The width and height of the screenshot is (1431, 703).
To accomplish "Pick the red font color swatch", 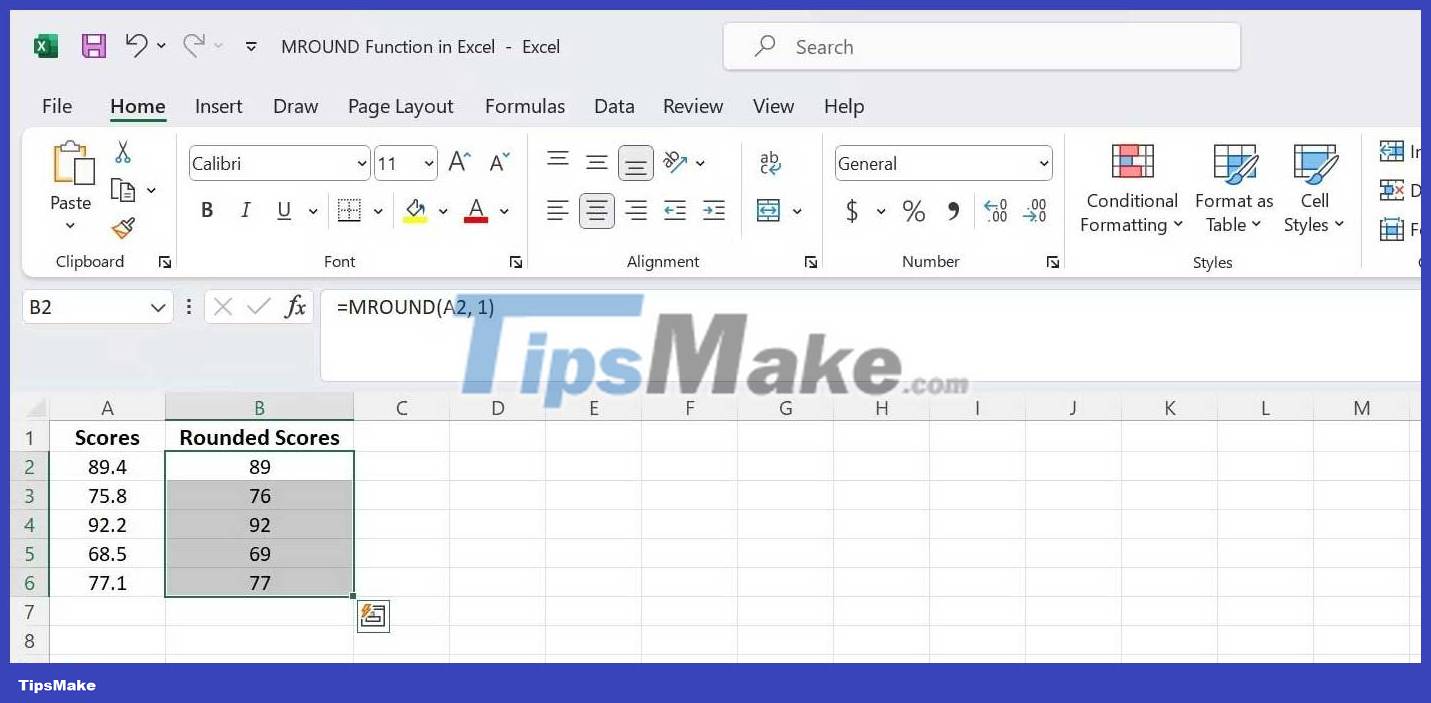I will 477,216.
